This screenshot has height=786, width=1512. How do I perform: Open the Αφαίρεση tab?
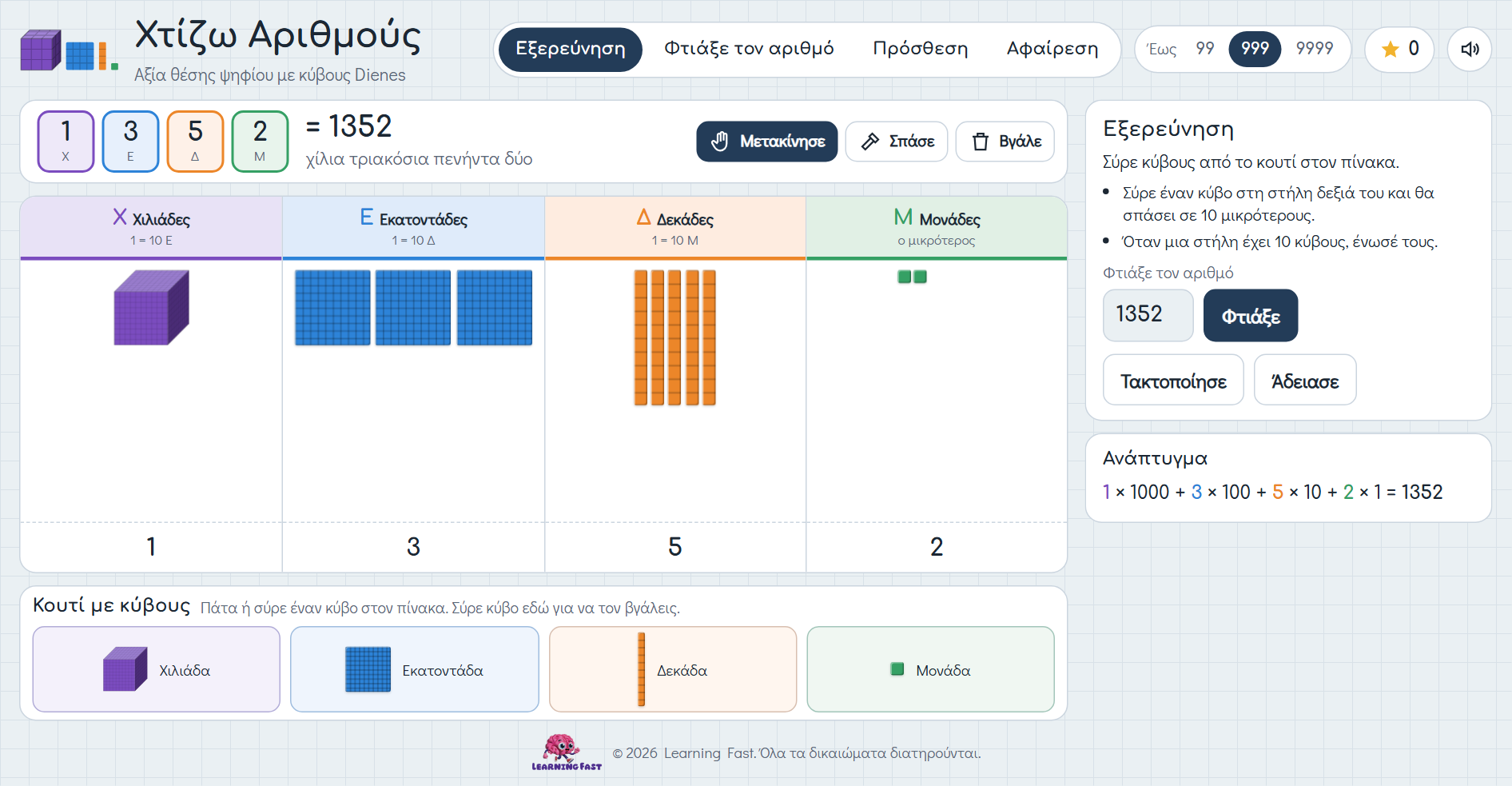(x=1052, y=50)
